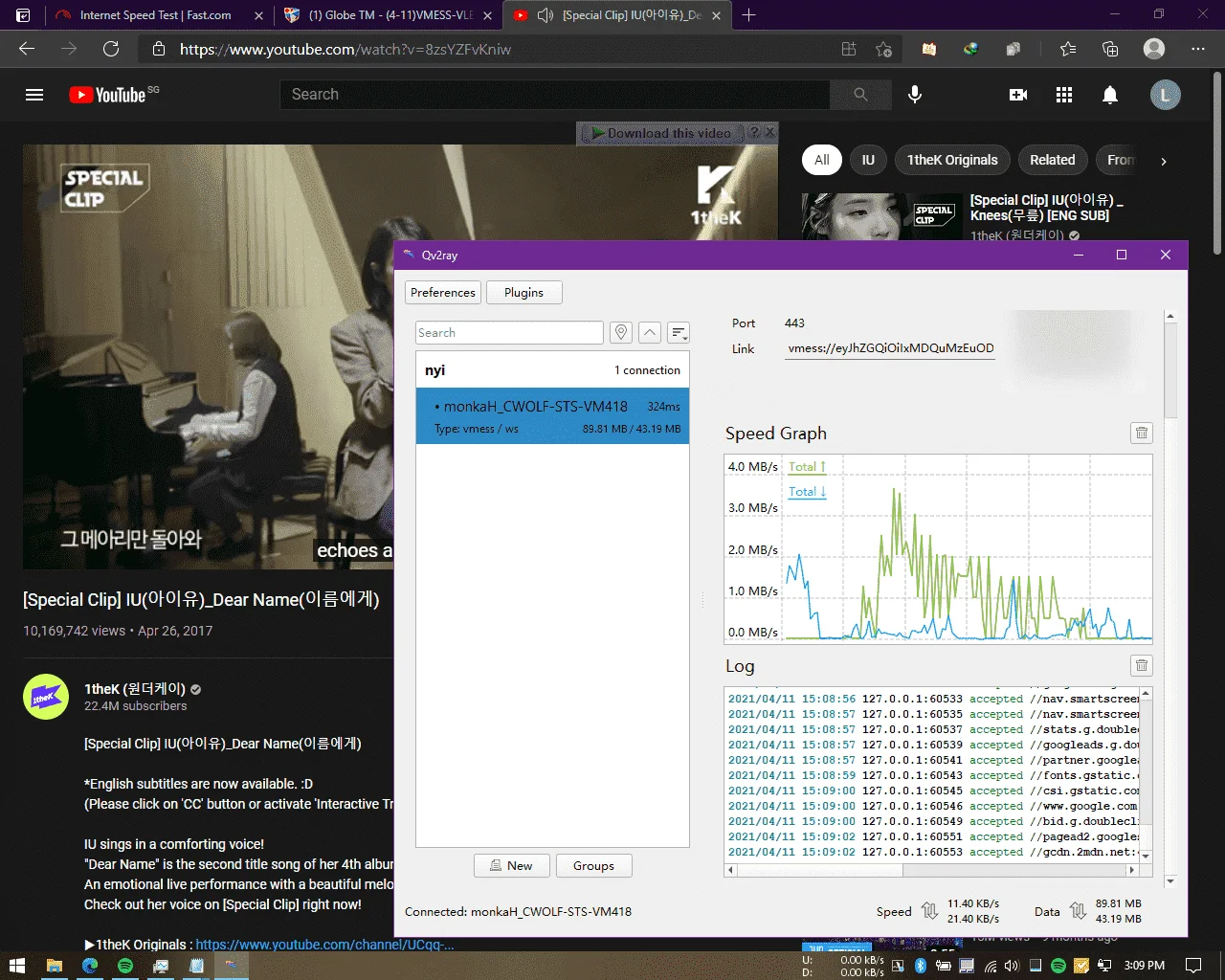Open YouTube Create video camera icon
Viewport: 1225px width, 980px height.
click(x=1018, y=95)
